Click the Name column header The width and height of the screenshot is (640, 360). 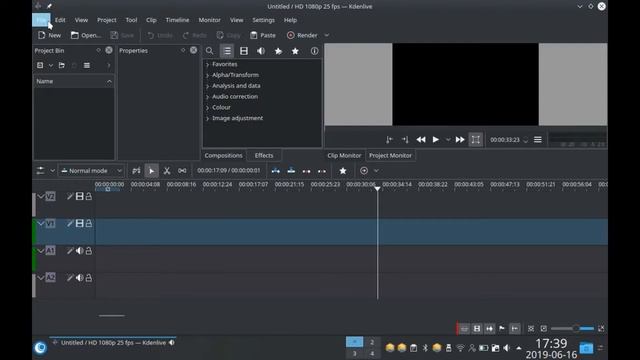pos(74,82)
